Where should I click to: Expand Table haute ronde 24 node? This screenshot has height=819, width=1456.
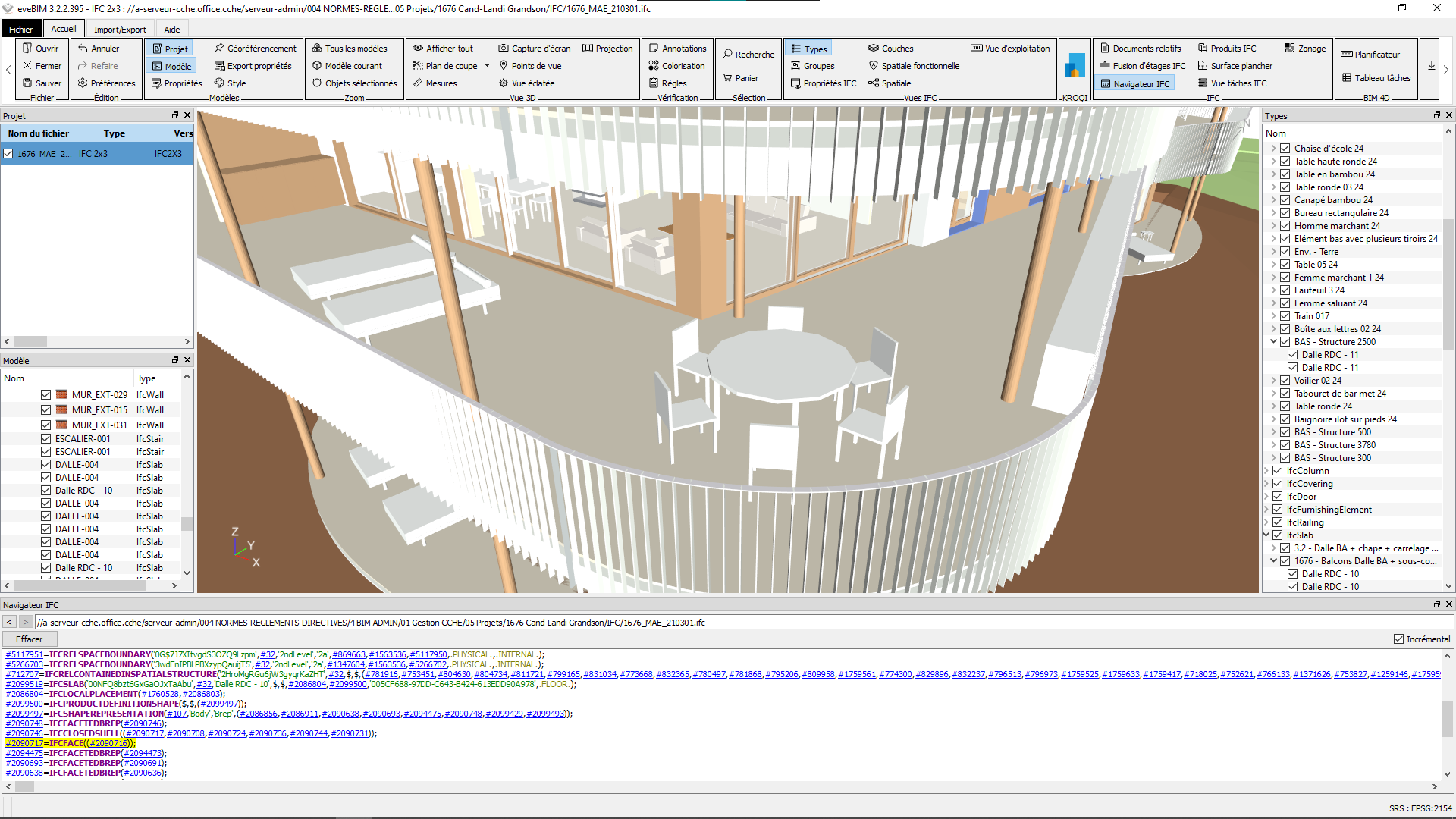pos(1274,162)
